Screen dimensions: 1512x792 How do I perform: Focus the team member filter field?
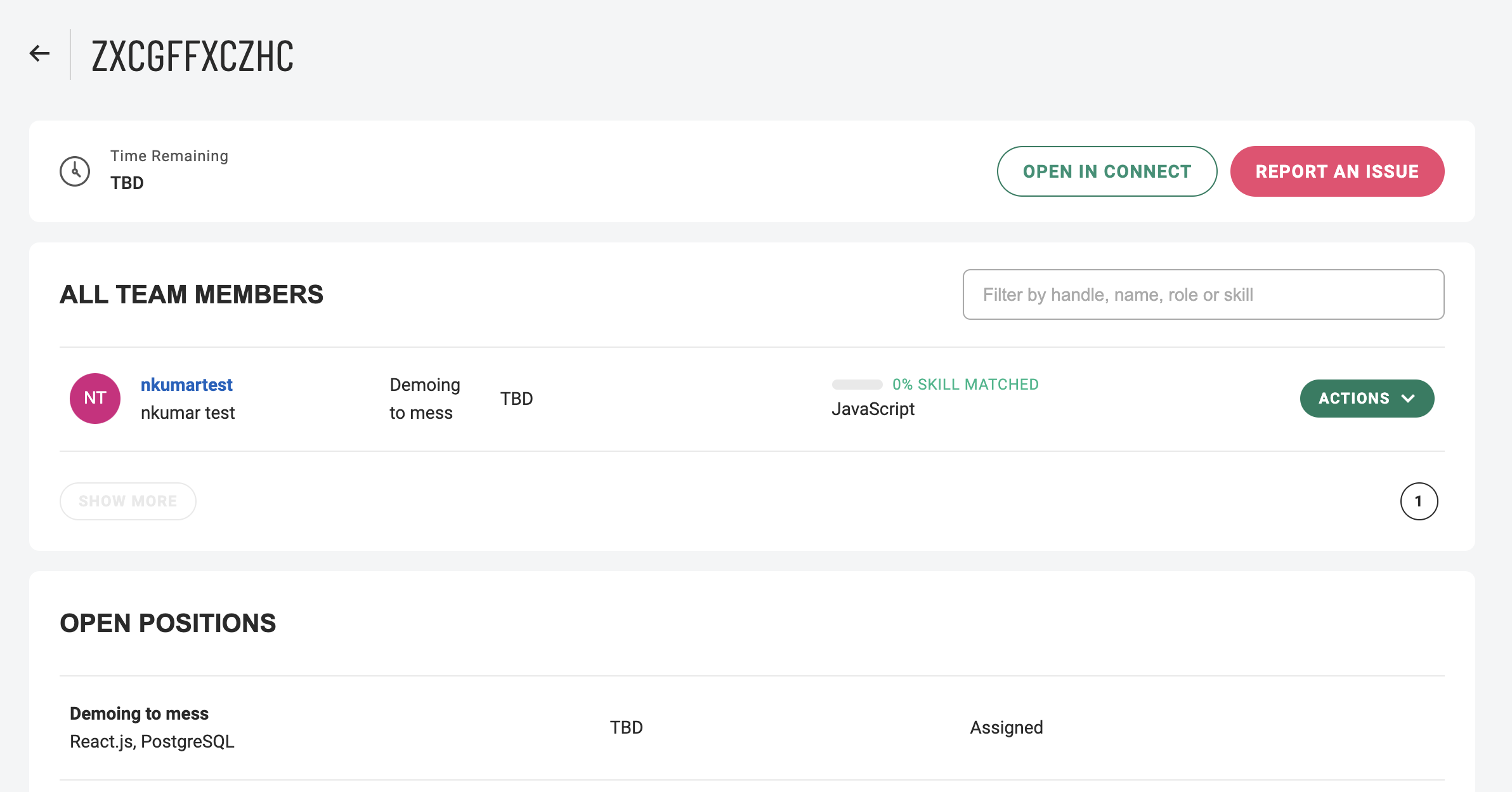coord(1203,294)
